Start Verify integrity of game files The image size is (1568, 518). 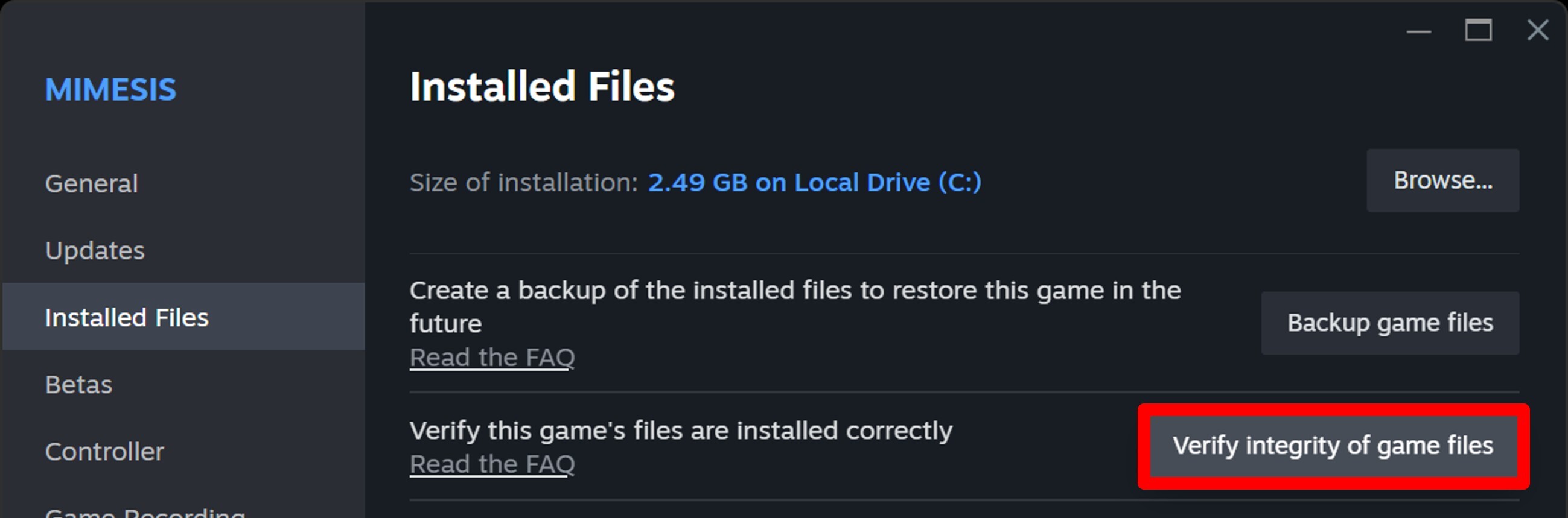pyautogui.click(x=1333, y=446)
